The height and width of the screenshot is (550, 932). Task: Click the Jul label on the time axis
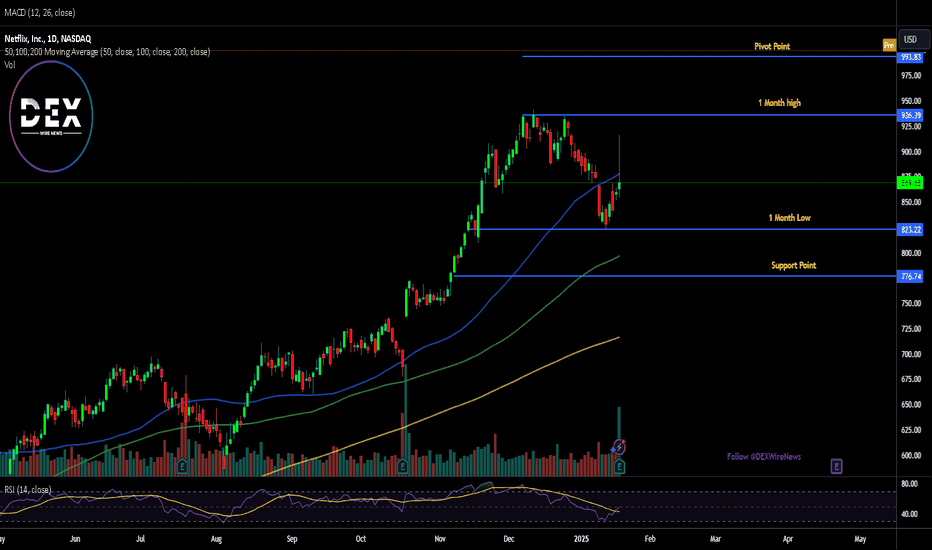point(140,539)
